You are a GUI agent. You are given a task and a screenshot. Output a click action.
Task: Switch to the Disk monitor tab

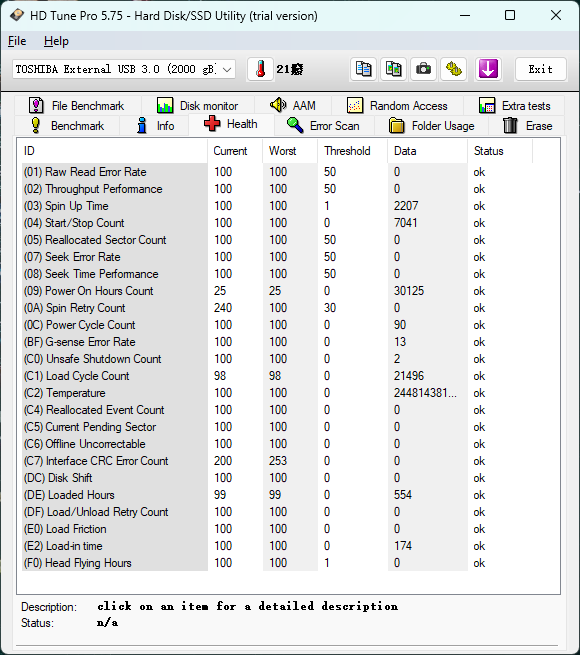[x=197, y=106]
